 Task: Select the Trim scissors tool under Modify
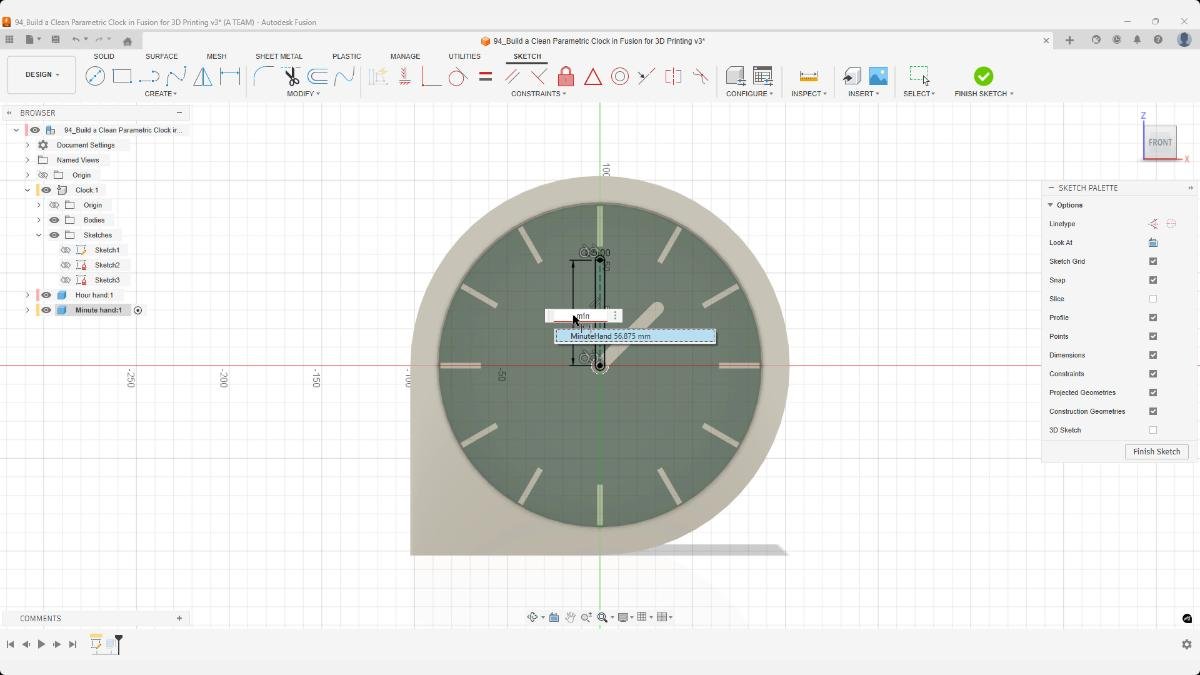point(291,76)
